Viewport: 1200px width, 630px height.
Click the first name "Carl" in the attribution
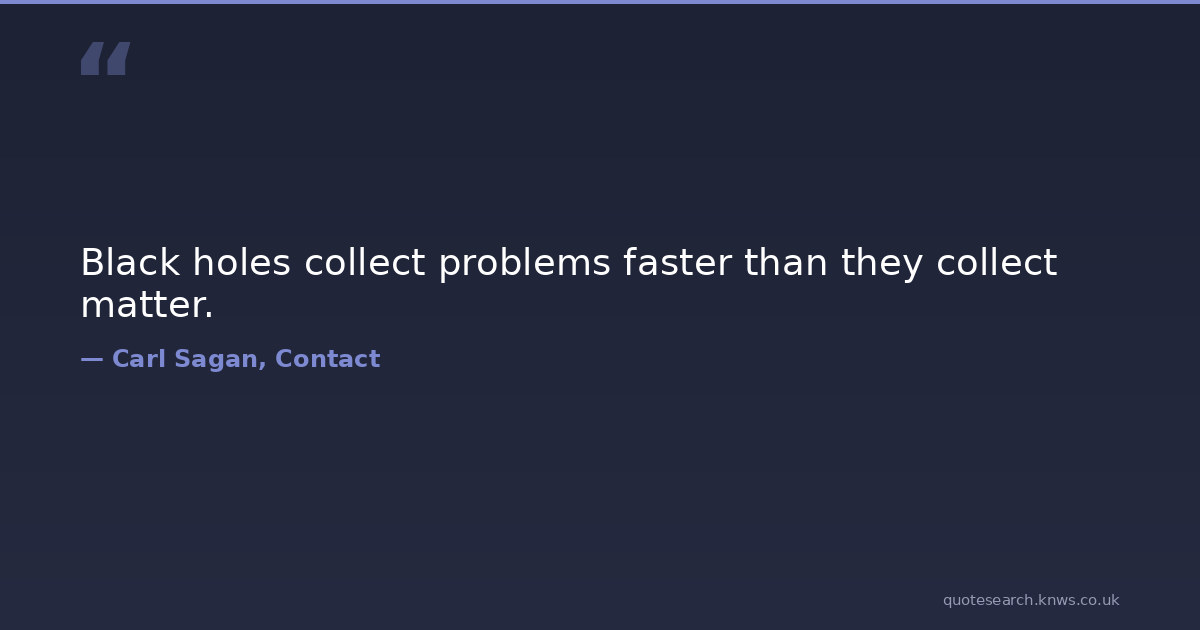click(x=137, y=359)
